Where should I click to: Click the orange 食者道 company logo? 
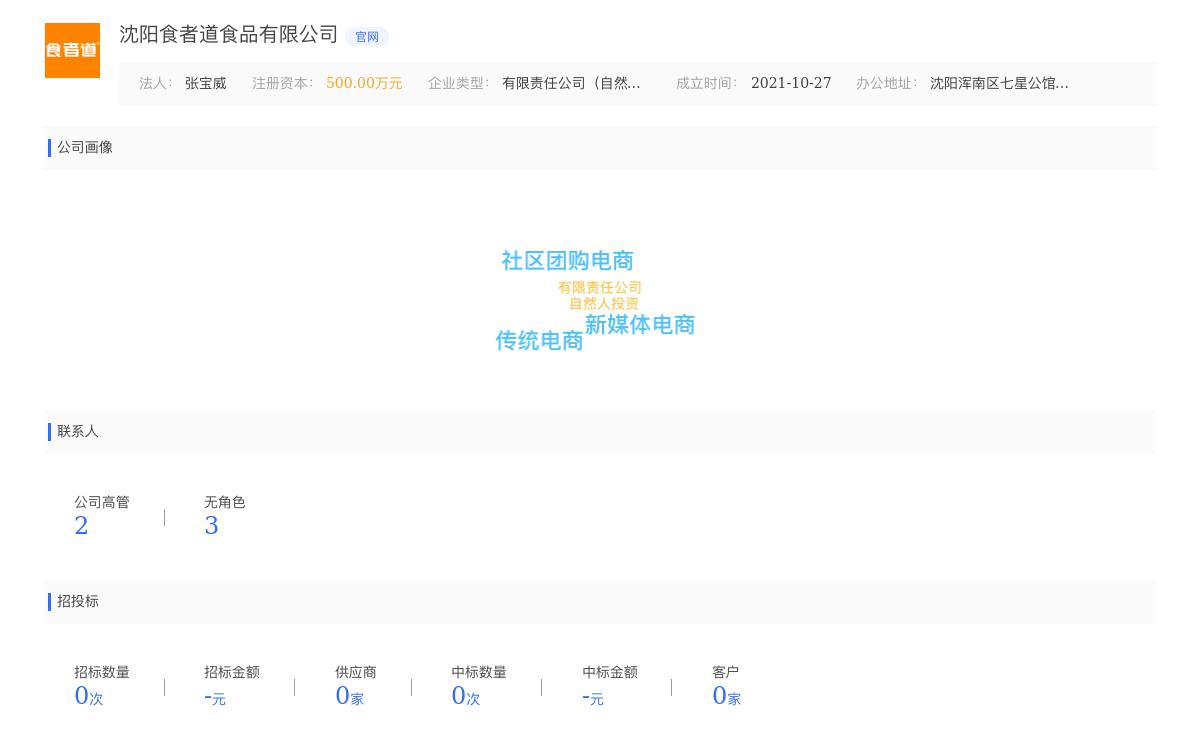[x=72, y=50]
